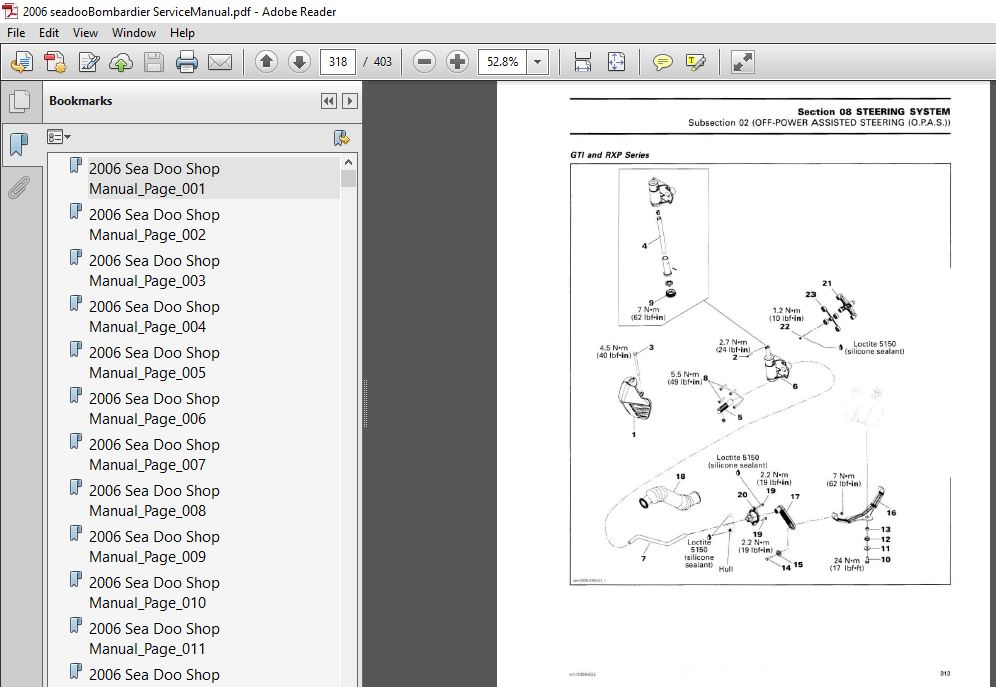Open the File menu
996x687 pixels.
pos(16,33)
